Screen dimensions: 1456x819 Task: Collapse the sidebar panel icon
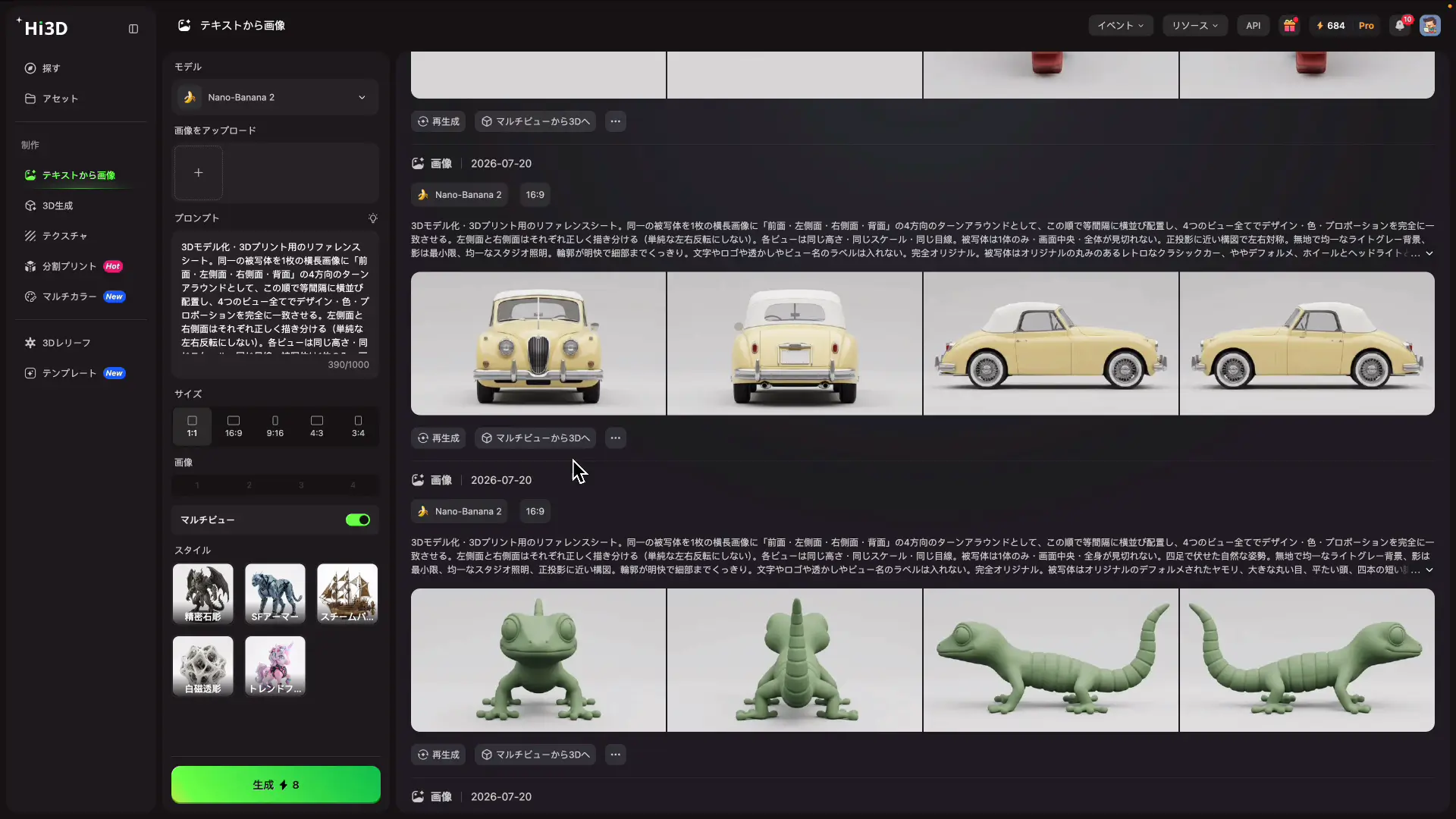point(133,29)
